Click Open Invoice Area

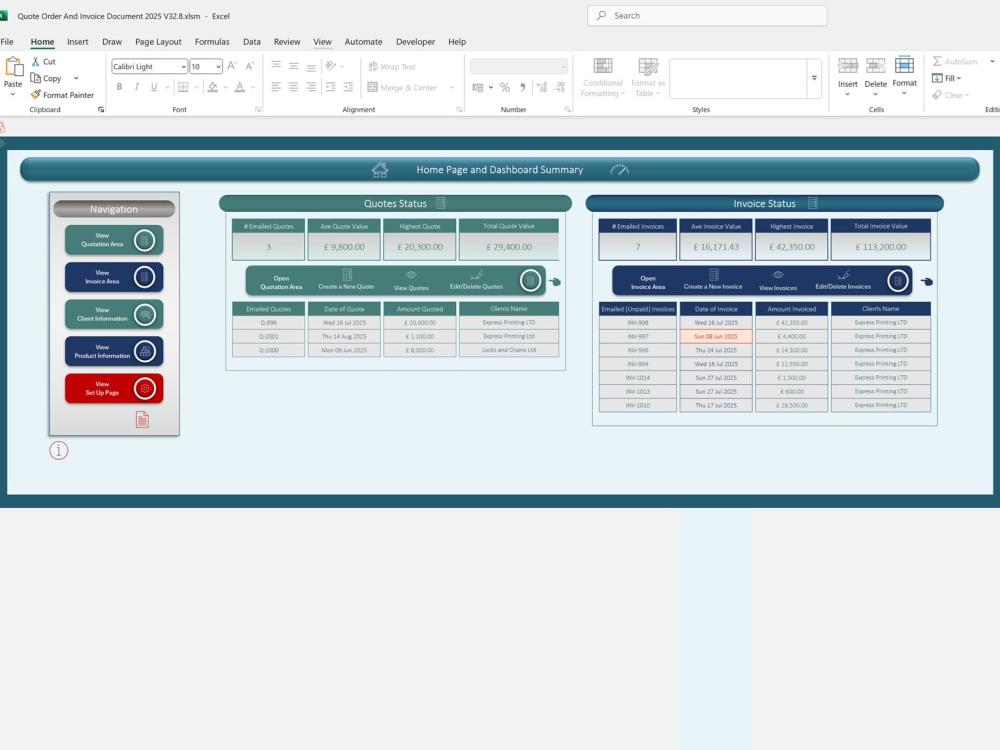click(x=648, y=283)
